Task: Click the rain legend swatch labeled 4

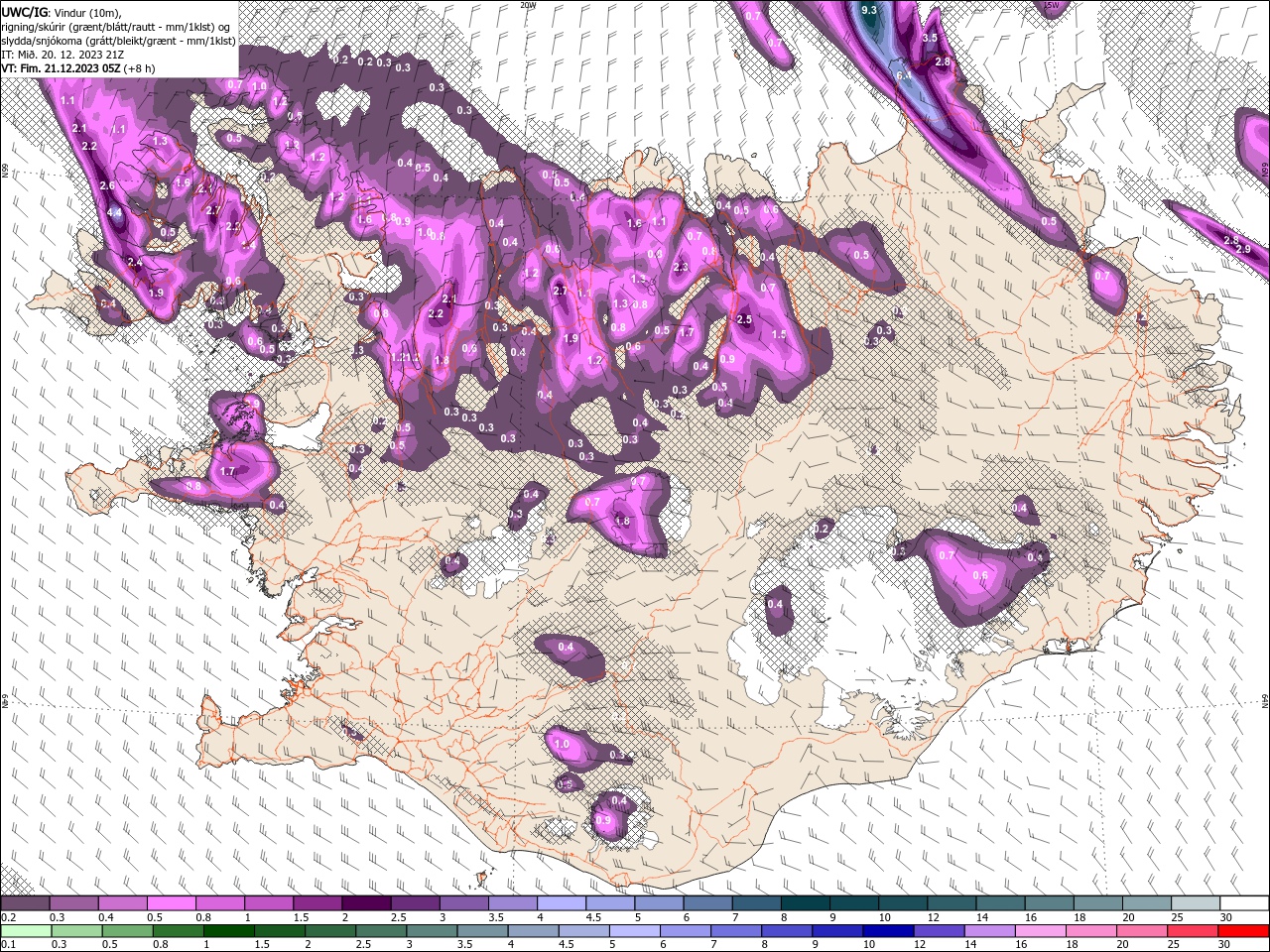Action: coord(533,930)
